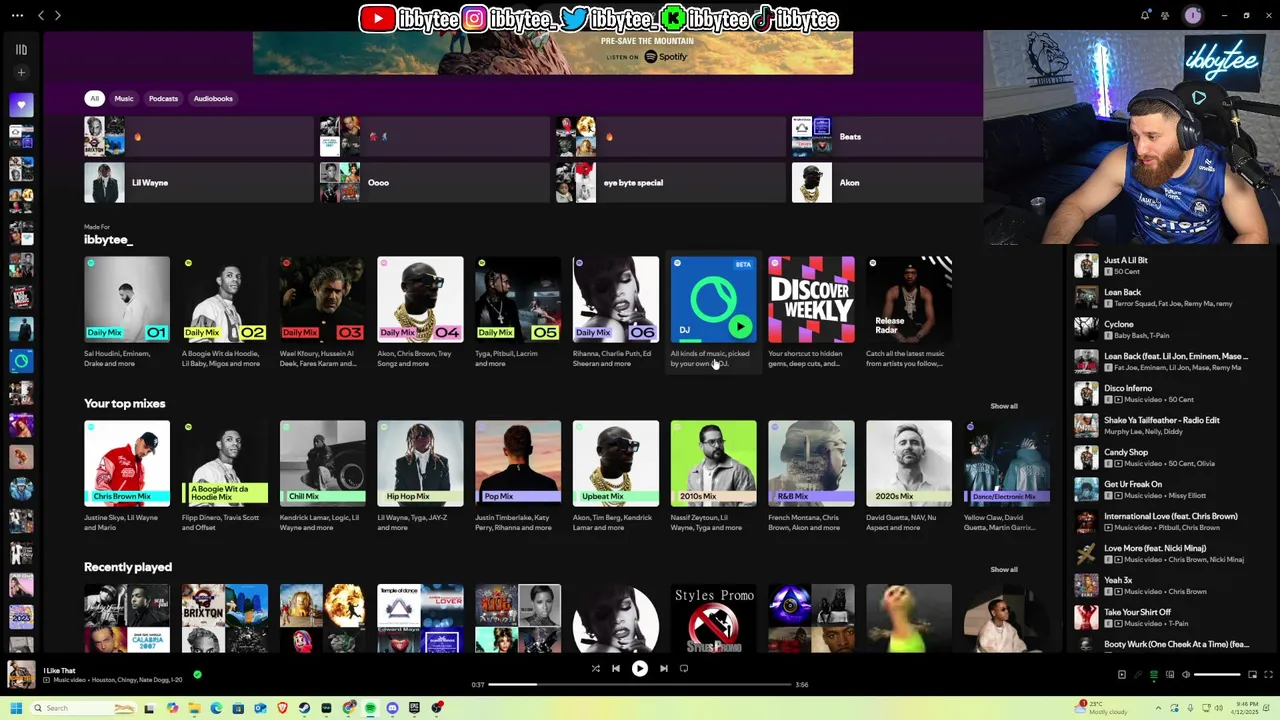Open the Lil Wayne shortcut tile
The image size is (1280, 720).
coord(198,183)
